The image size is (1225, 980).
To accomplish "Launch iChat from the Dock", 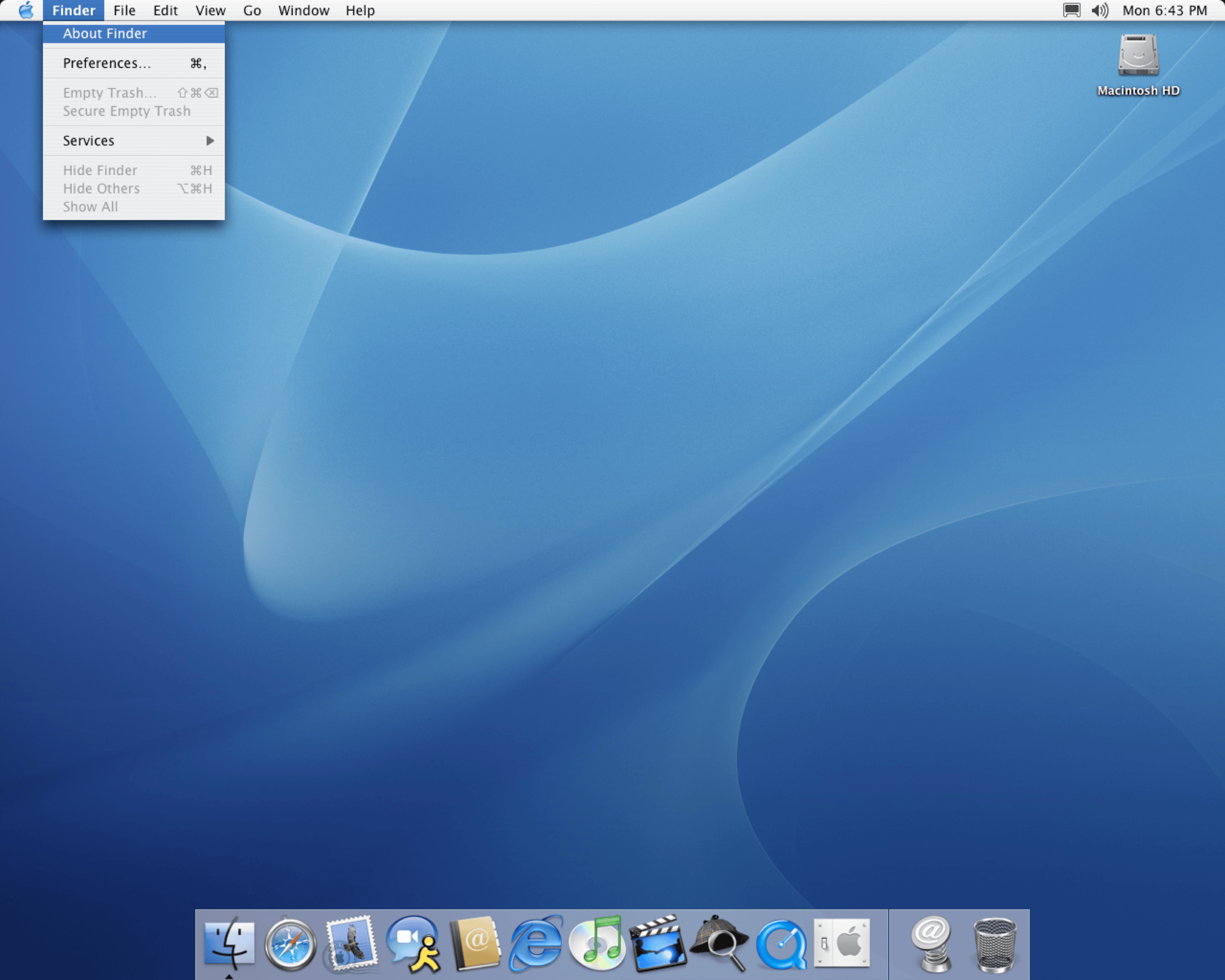I will [x=413, y=943].
